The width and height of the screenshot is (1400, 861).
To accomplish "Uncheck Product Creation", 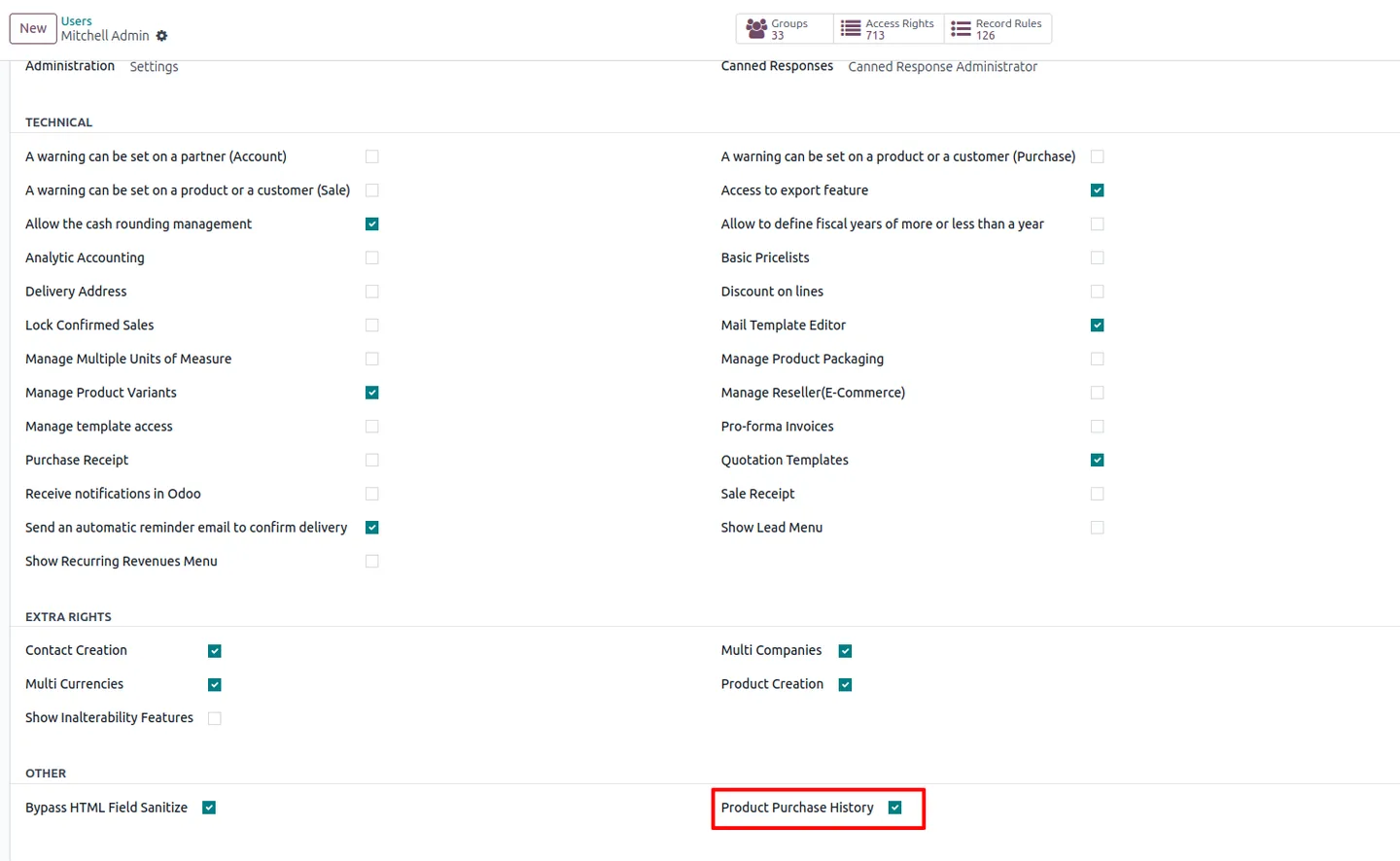I will tap(846, 685).
